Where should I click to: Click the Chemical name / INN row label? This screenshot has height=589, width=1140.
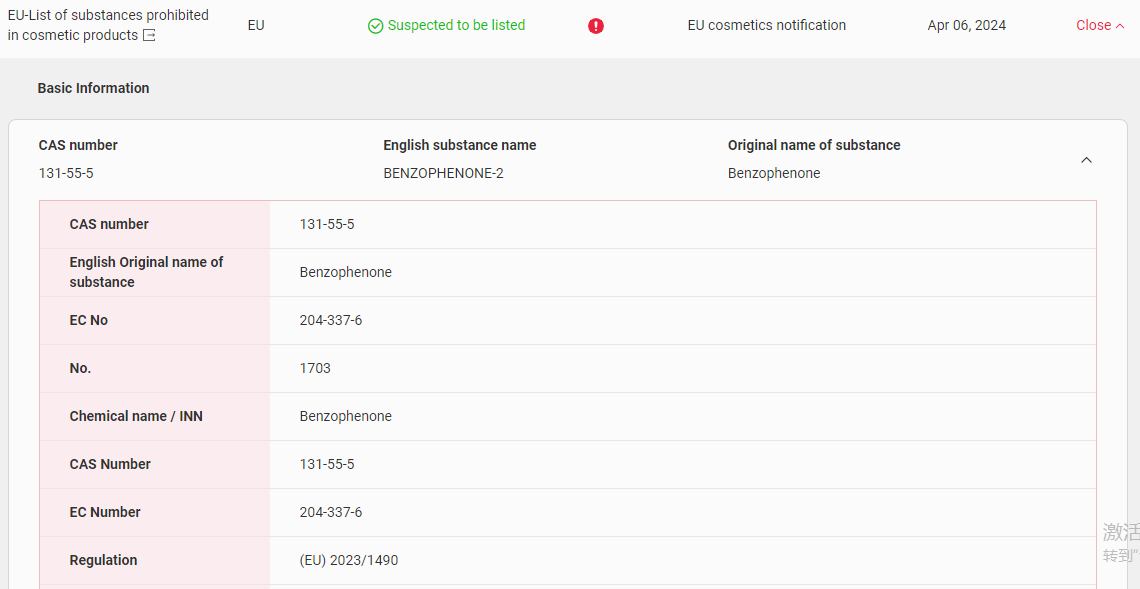[136, 416]
